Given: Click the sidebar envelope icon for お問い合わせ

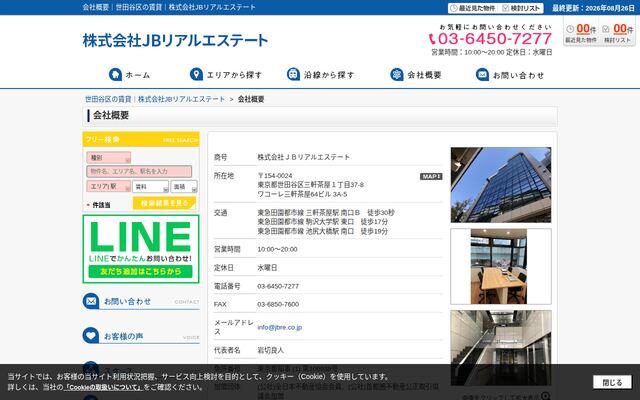Looking at the screenshot, I should 91,301.
